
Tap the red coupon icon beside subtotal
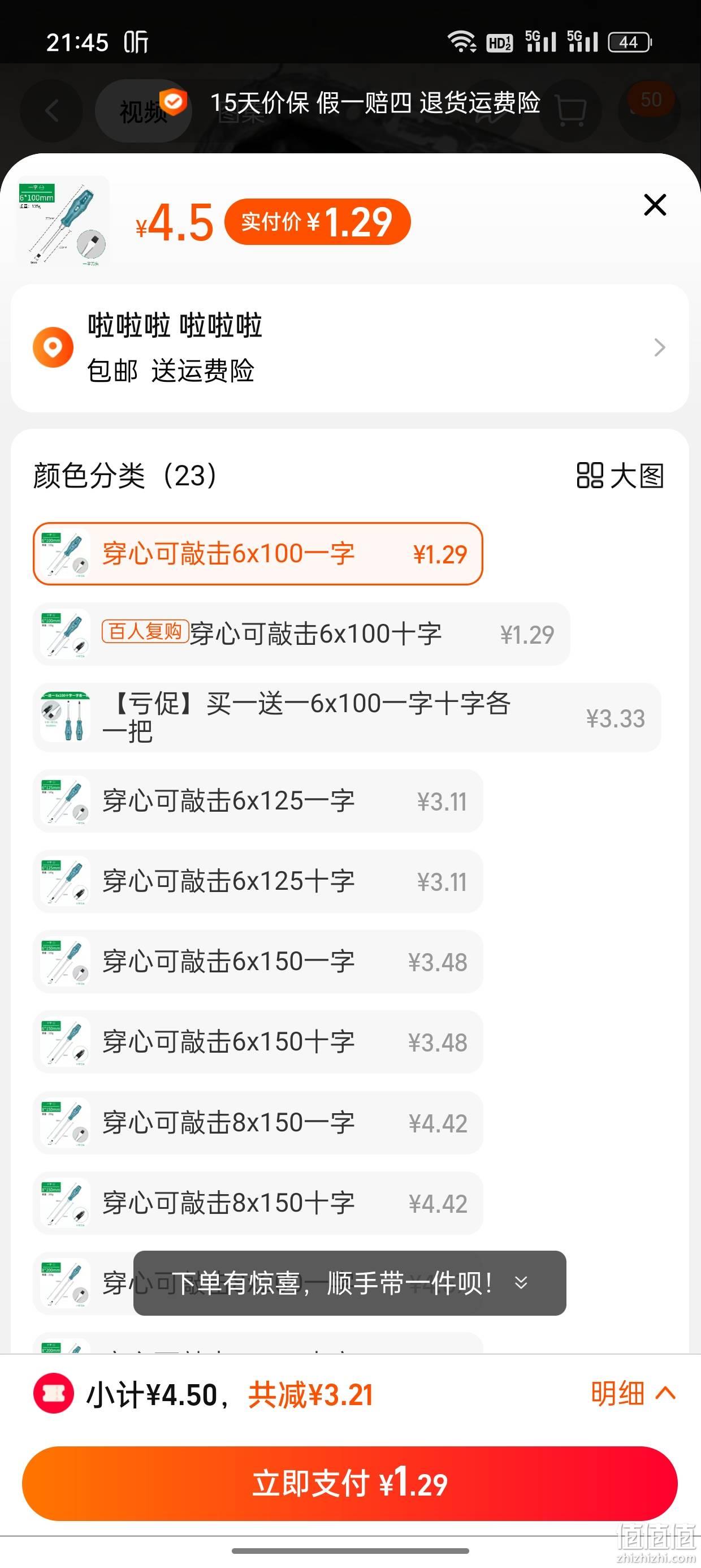(x=54, y=1393)
